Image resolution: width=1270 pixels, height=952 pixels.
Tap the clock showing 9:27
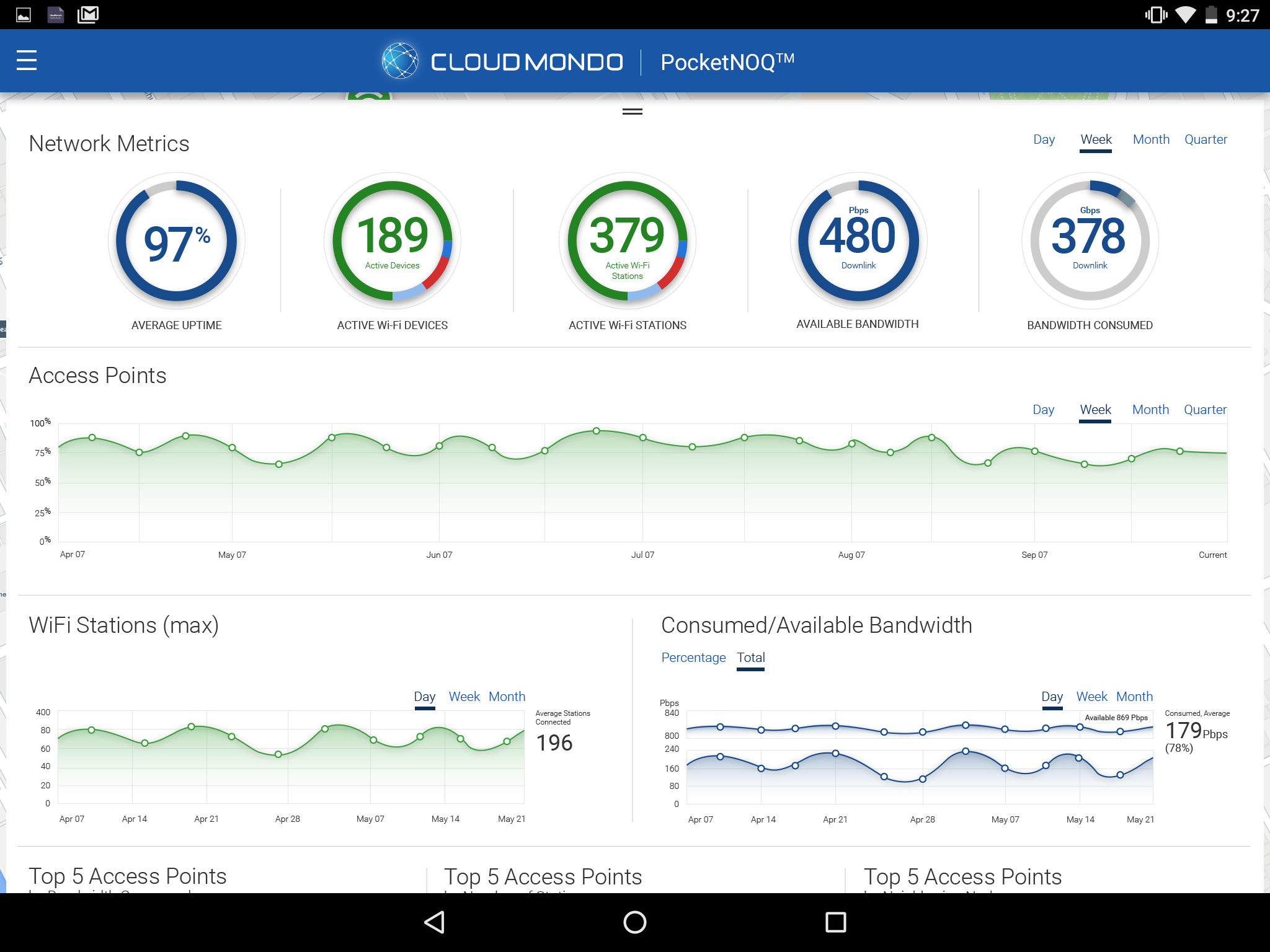1242,15
